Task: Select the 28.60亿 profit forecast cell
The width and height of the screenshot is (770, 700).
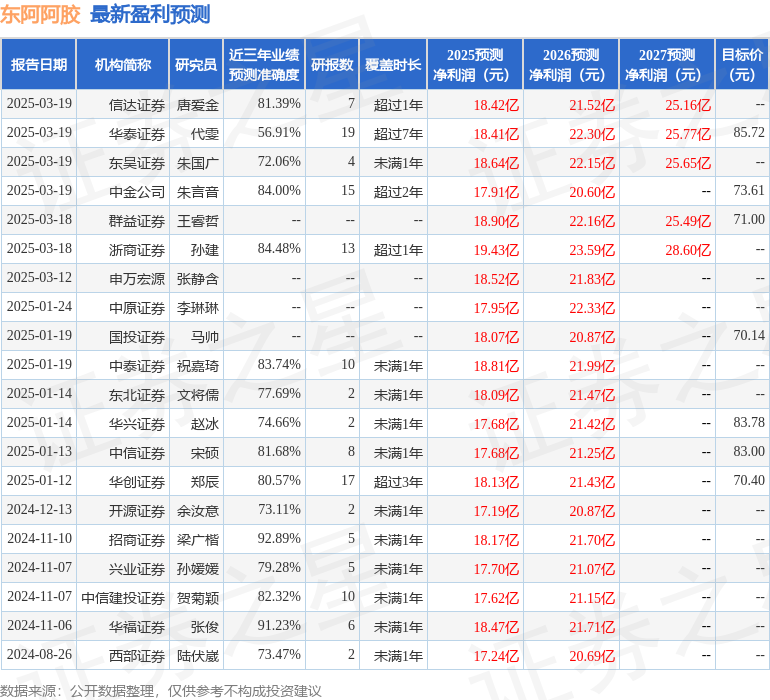Action: [688, 249]
